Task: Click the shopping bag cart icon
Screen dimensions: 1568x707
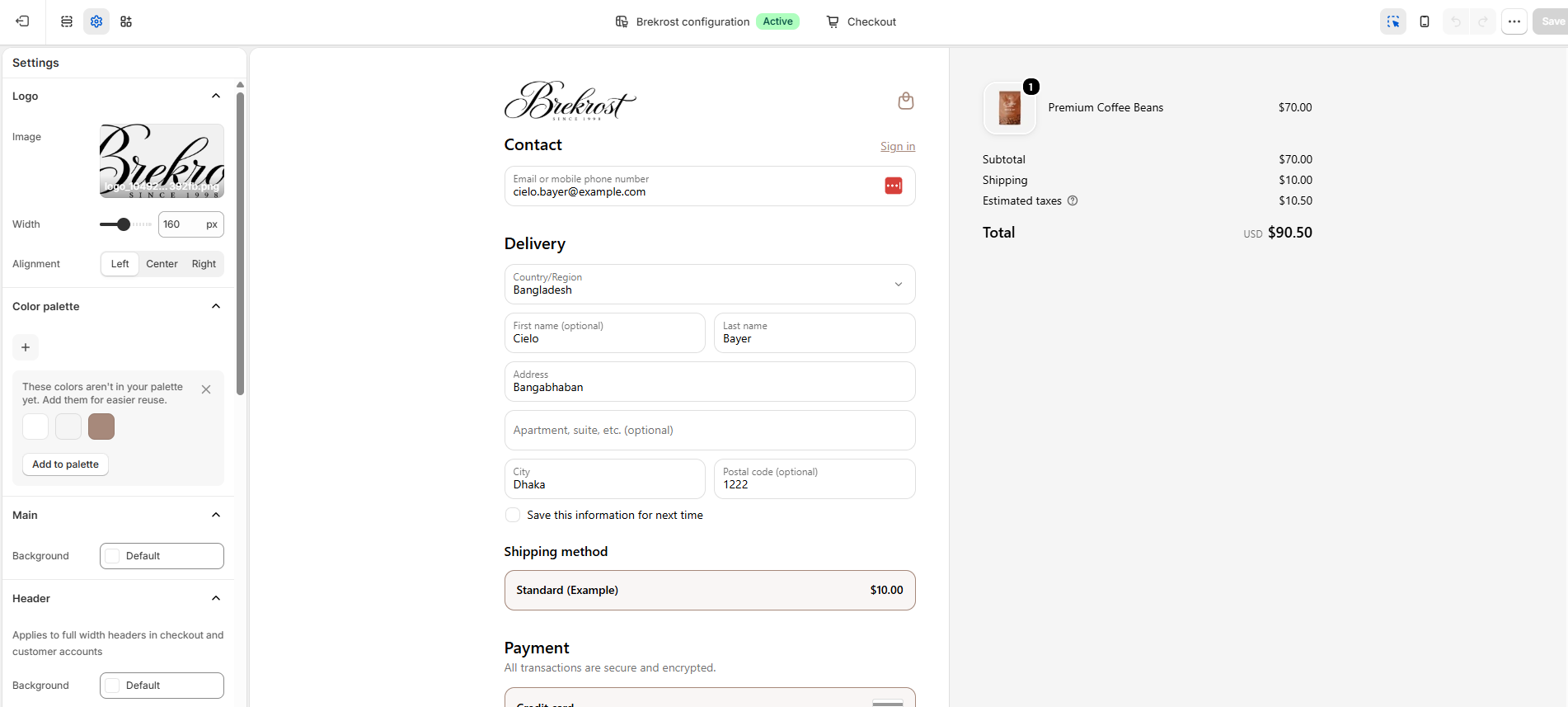Action: click(x=905, y=101)
